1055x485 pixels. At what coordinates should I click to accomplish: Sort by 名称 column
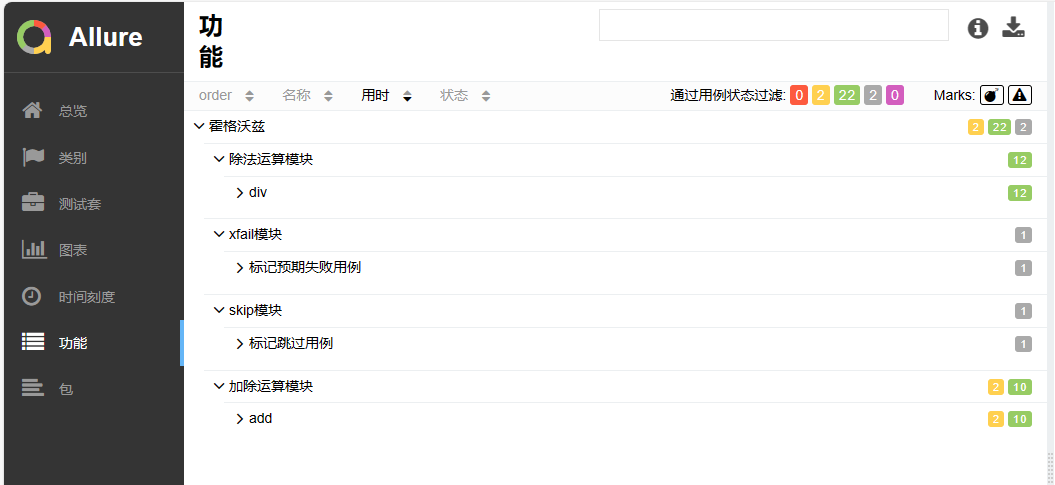(307, 96)
